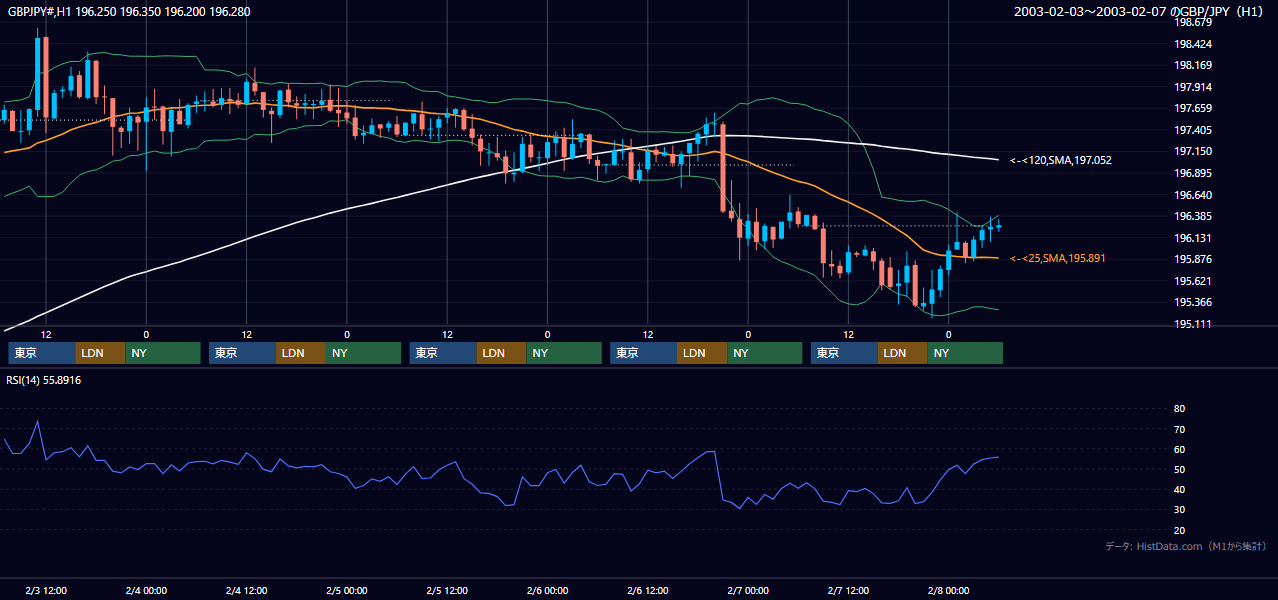1278x600 pixels.
Task: Select the 2/6 00:00 time label
Action: 547,590
